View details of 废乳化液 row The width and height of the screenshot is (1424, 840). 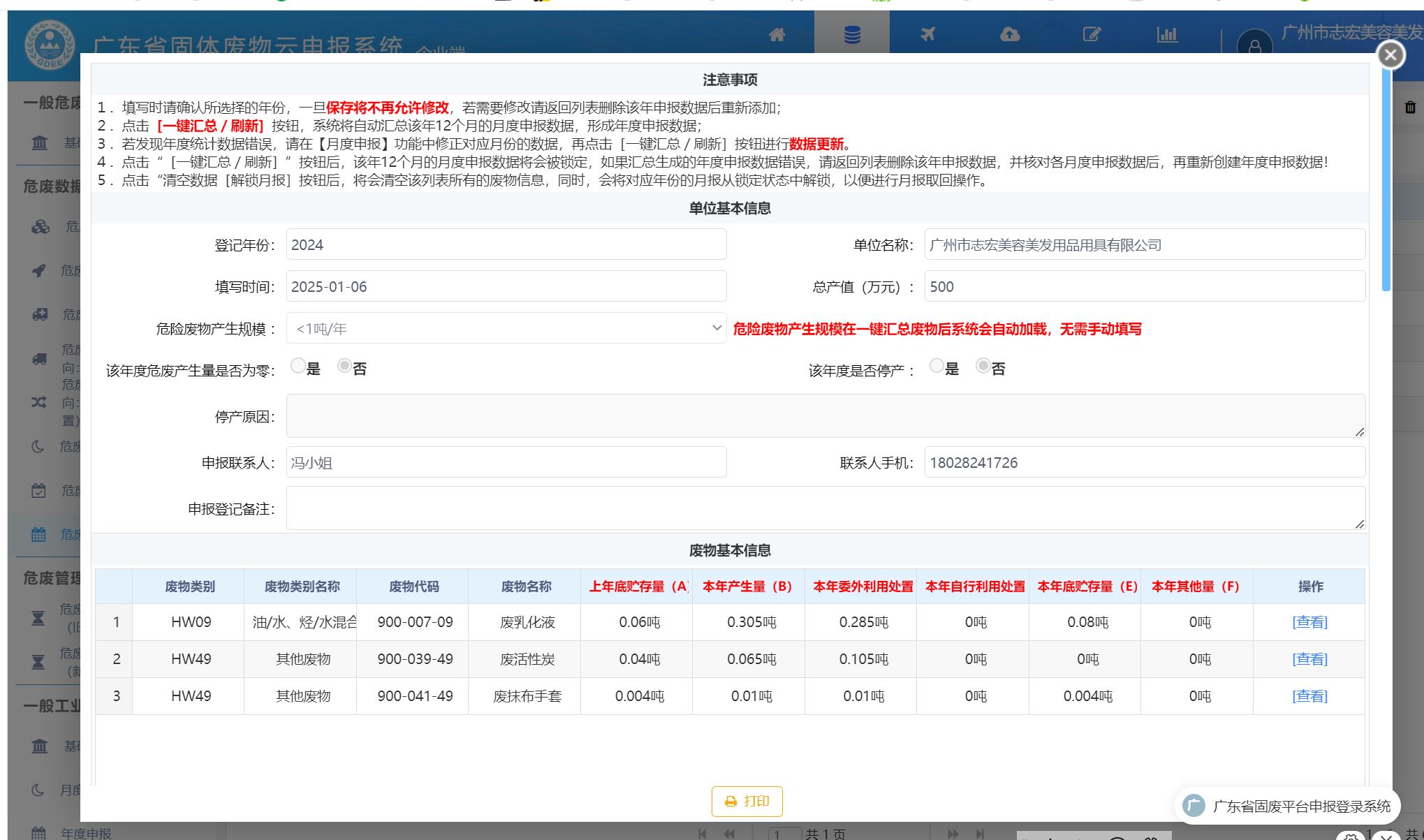pyautogui.click(x=1309, y=622)
